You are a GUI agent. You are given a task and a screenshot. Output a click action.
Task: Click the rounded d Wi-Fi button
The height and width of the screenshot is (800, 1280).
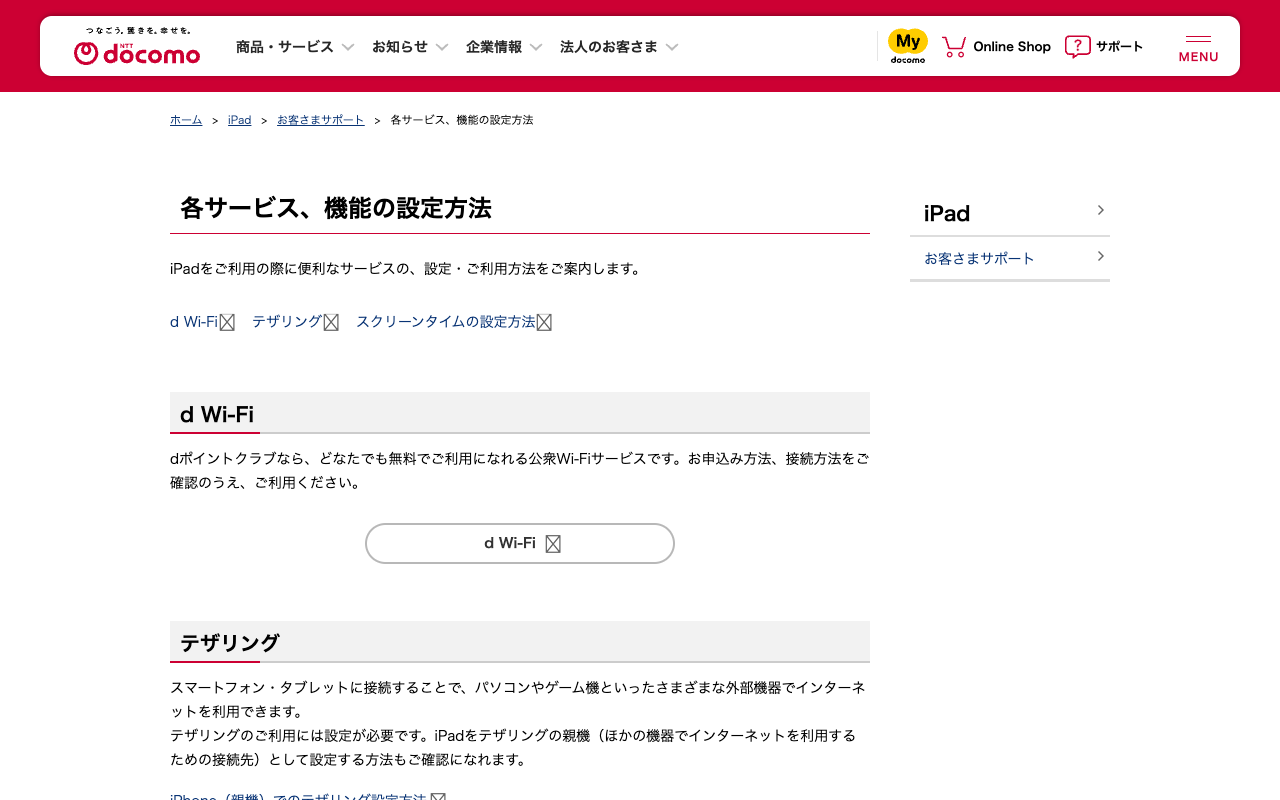(520, 543)
